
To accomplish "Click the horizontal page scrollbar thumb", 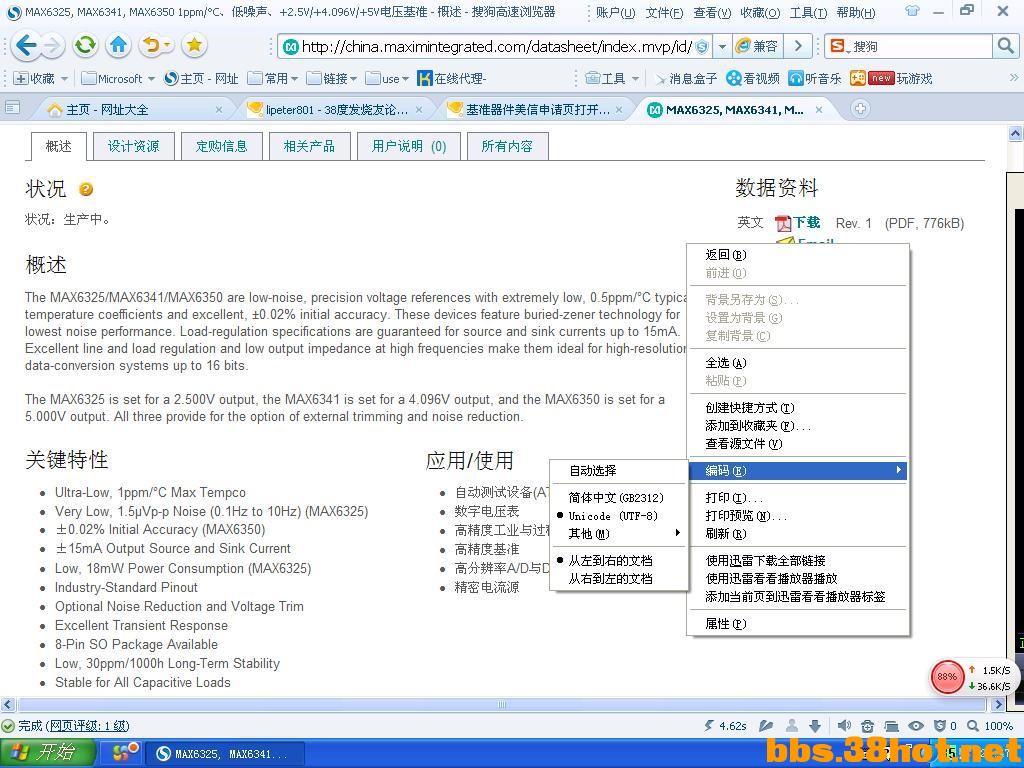I will click(502, 705).
